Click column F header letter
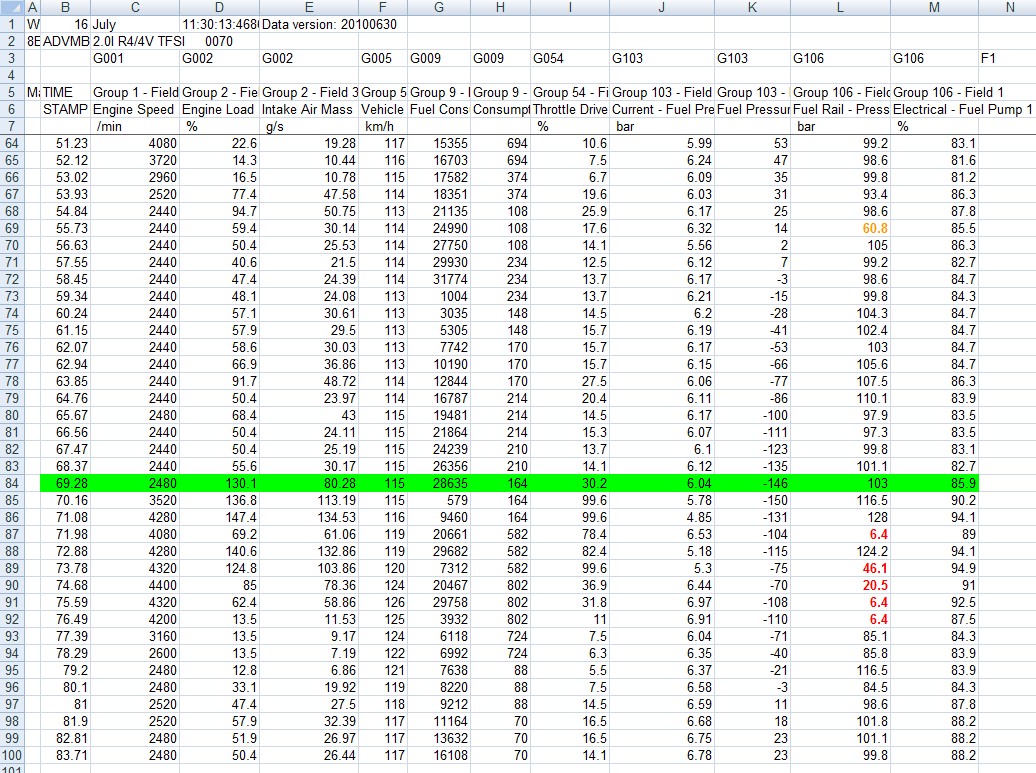This screenshot has width=1036, height=773. [383, 7]
